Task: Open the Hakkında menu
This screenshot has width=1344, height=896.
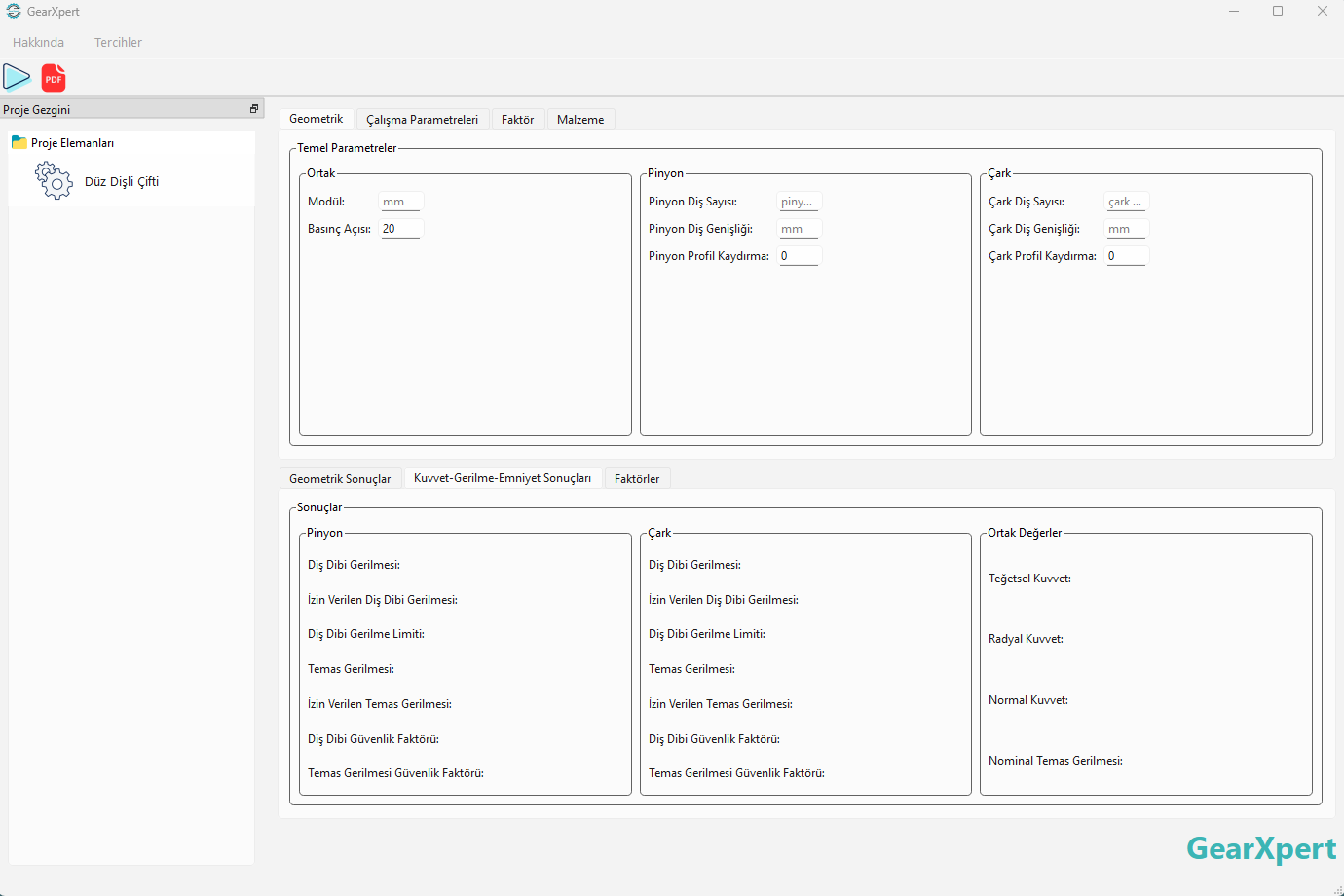Action: [39, 43]
